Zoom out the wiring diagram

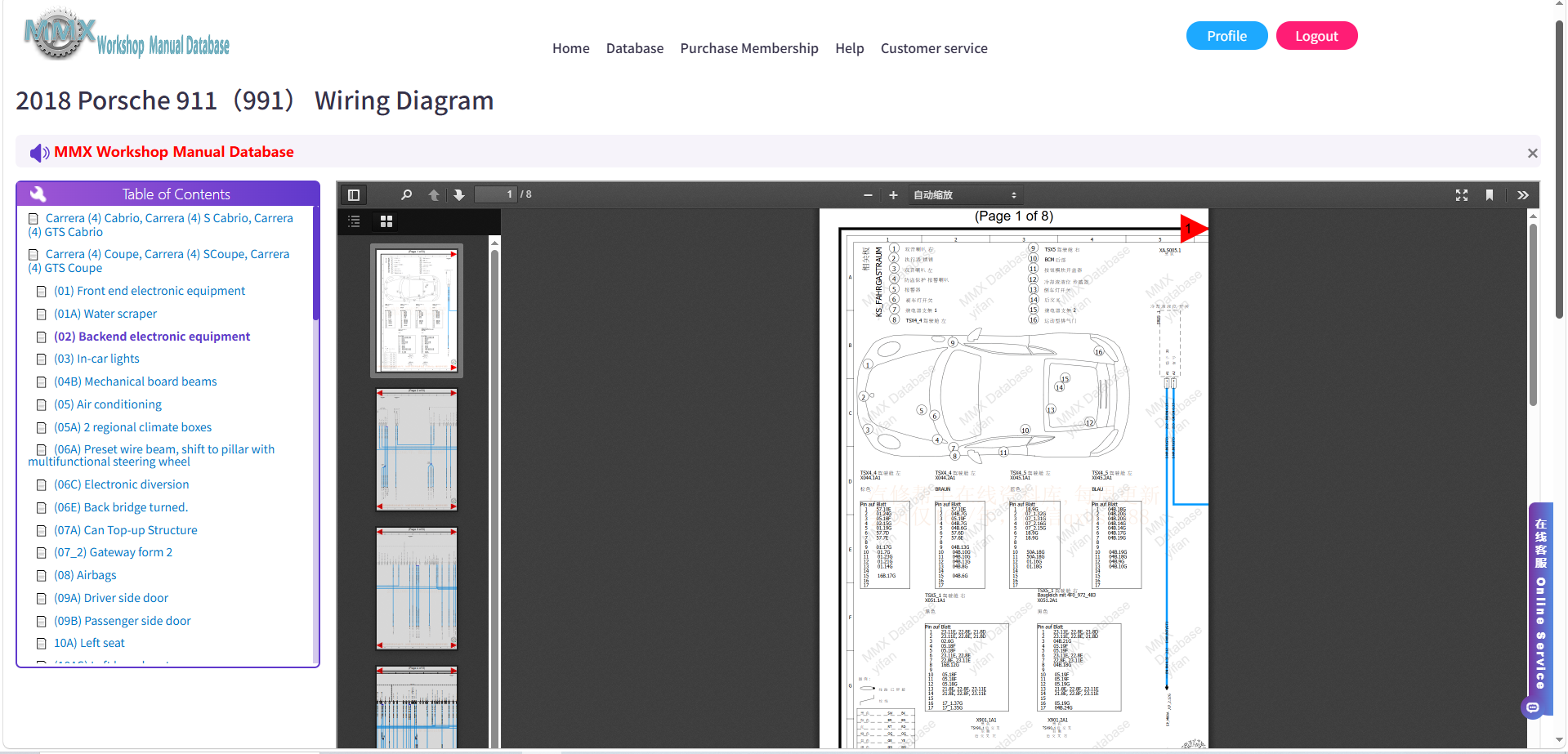868,195
